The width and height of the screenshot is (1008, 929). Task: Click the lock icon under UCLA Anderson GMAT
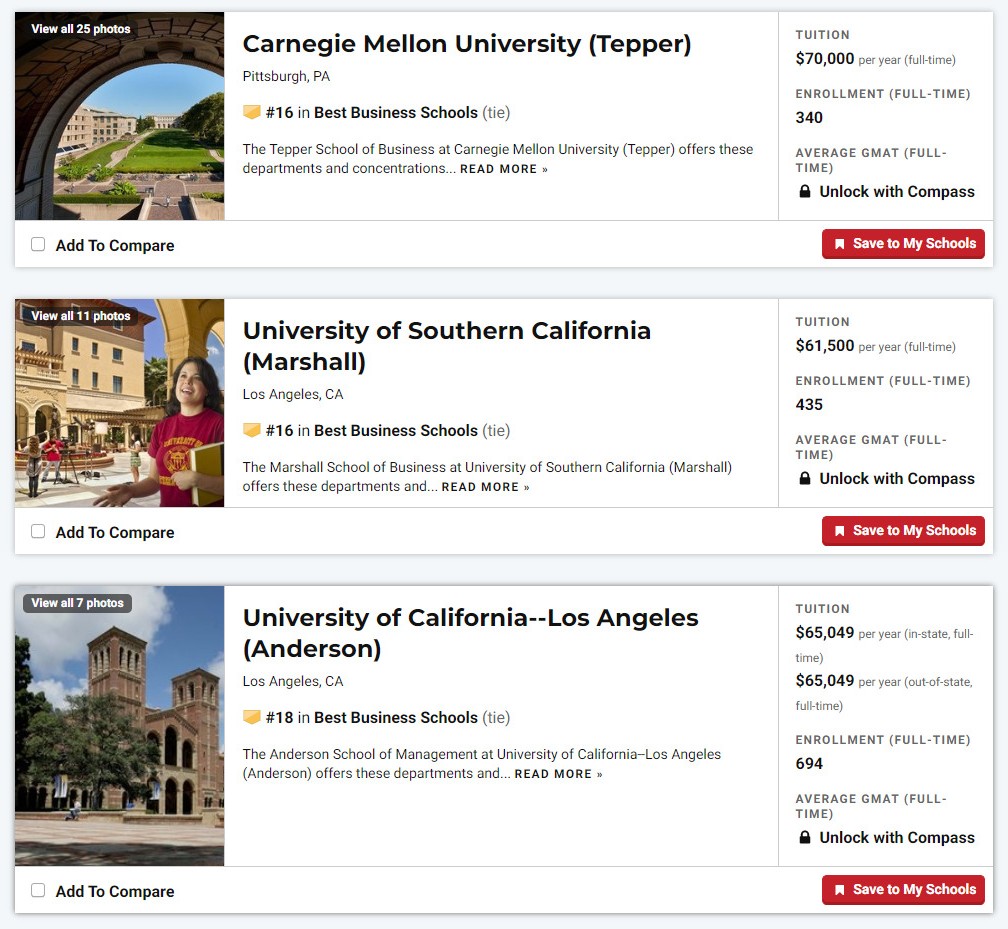pyautogui.click(x=804, y=837)
